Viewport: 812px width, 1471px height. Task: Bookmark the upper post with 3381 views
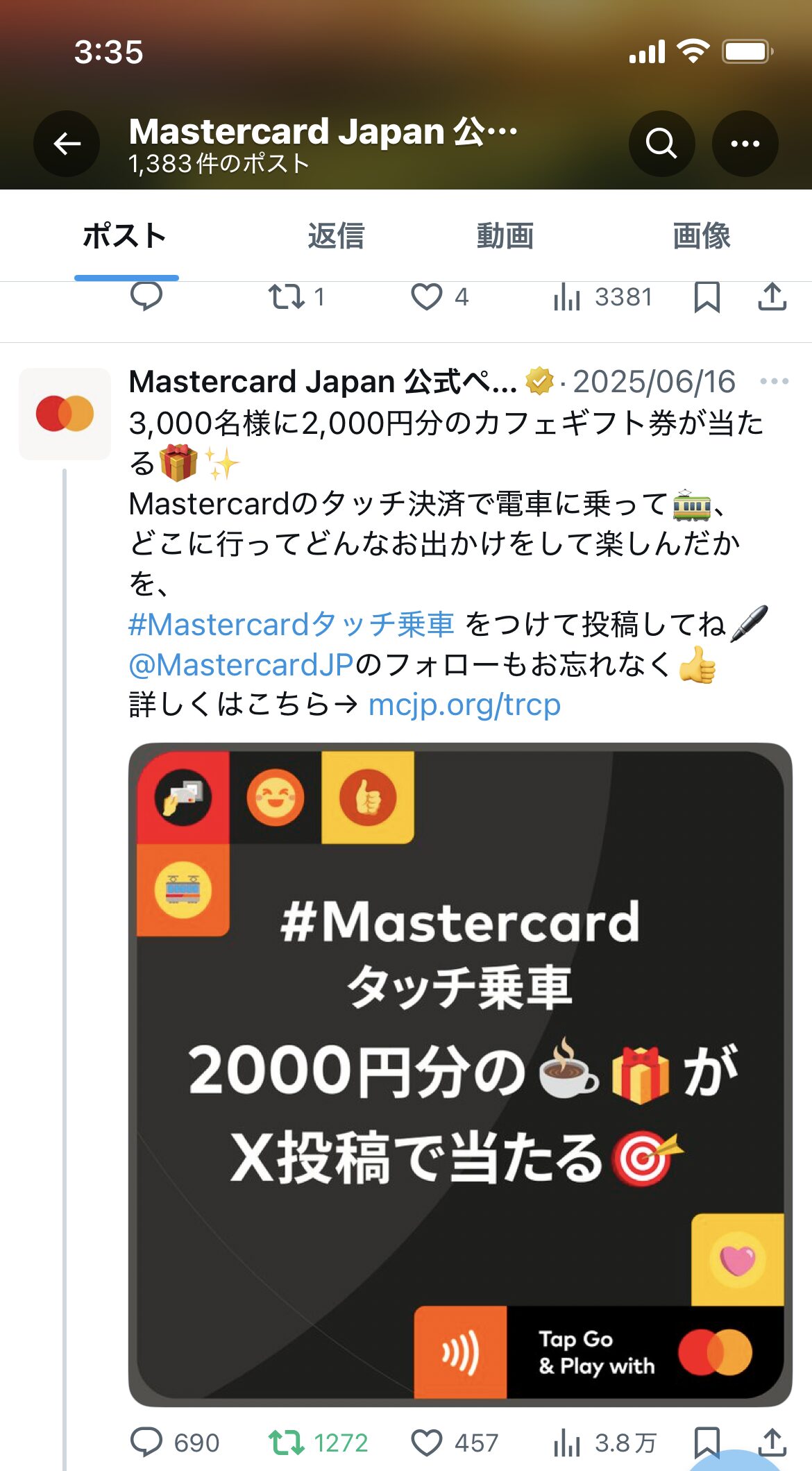click(707, 297)
